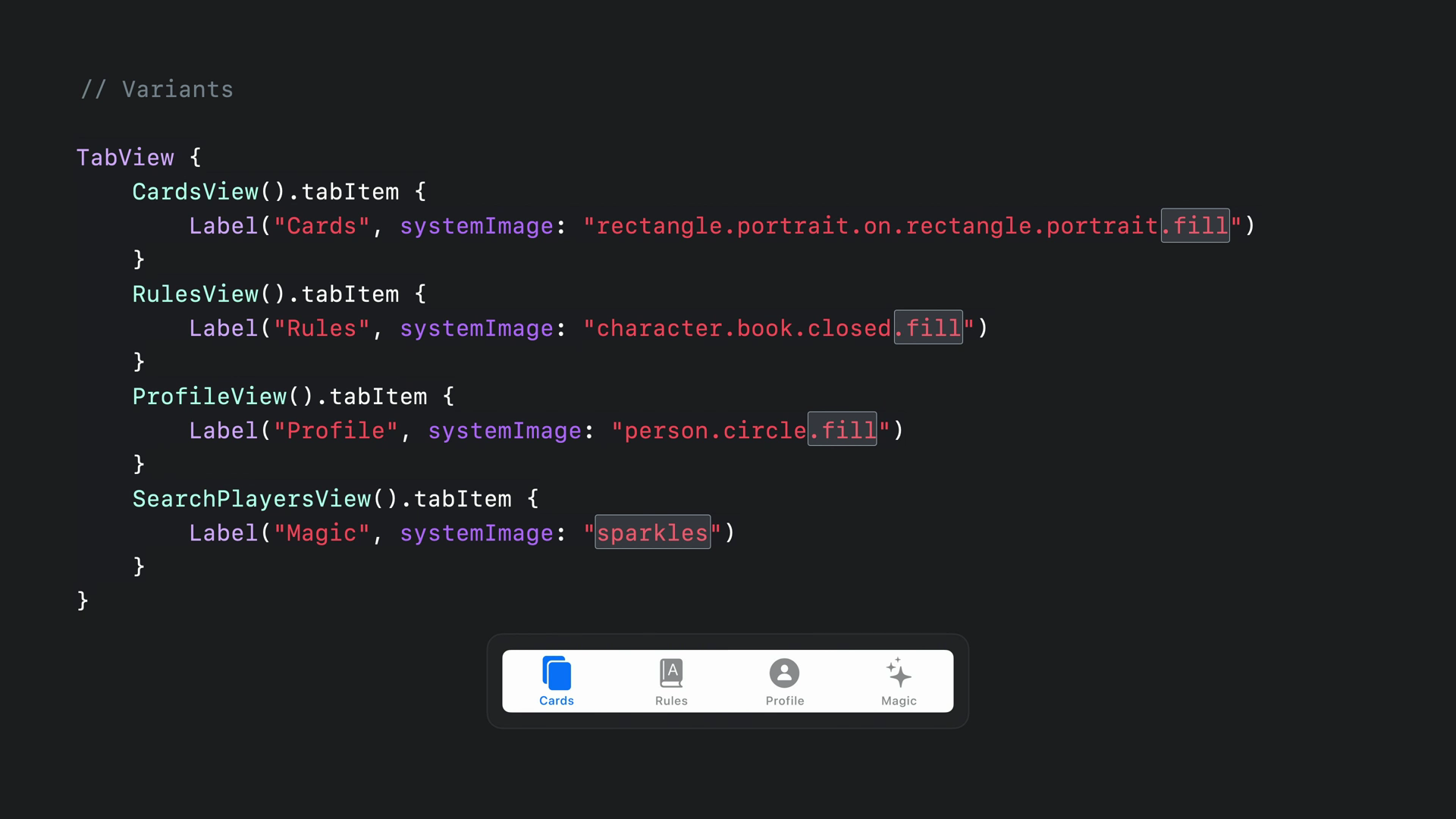Click the TabView keyword
1456x819 pixels.
pos(125,158)
